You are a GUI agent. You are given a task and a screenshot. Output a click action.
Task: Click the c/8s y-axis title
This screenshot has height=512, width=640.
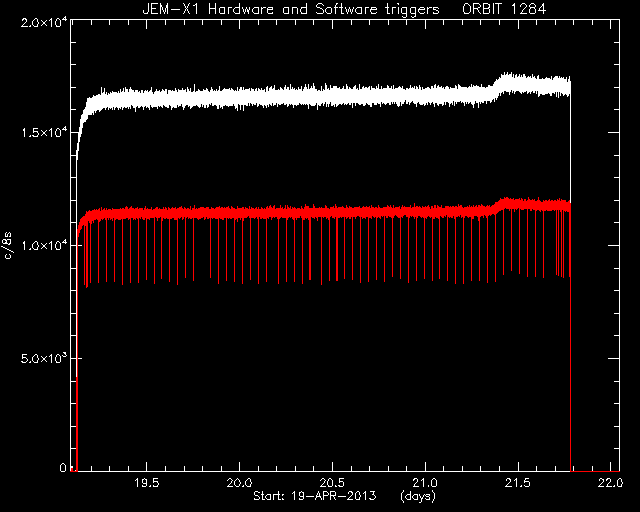point(8,246)
